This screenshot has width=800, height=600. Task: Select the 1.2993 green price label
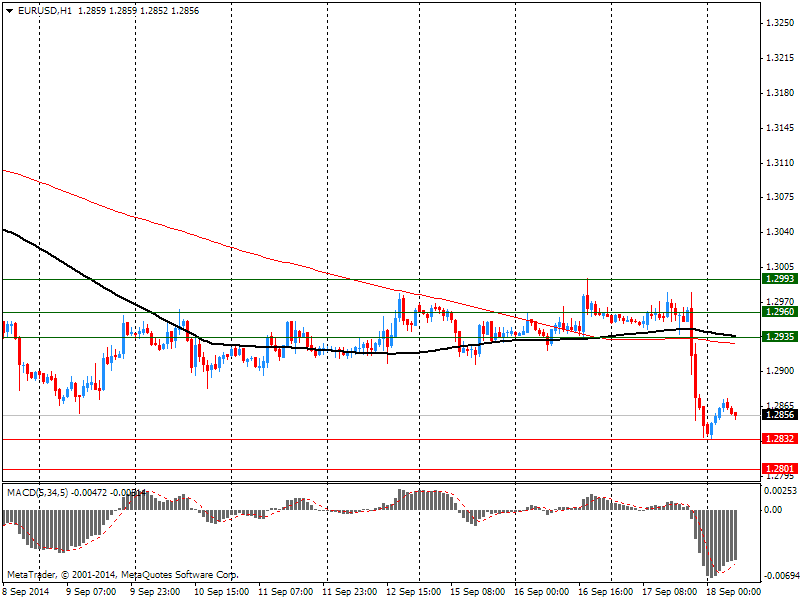(779, 279)
